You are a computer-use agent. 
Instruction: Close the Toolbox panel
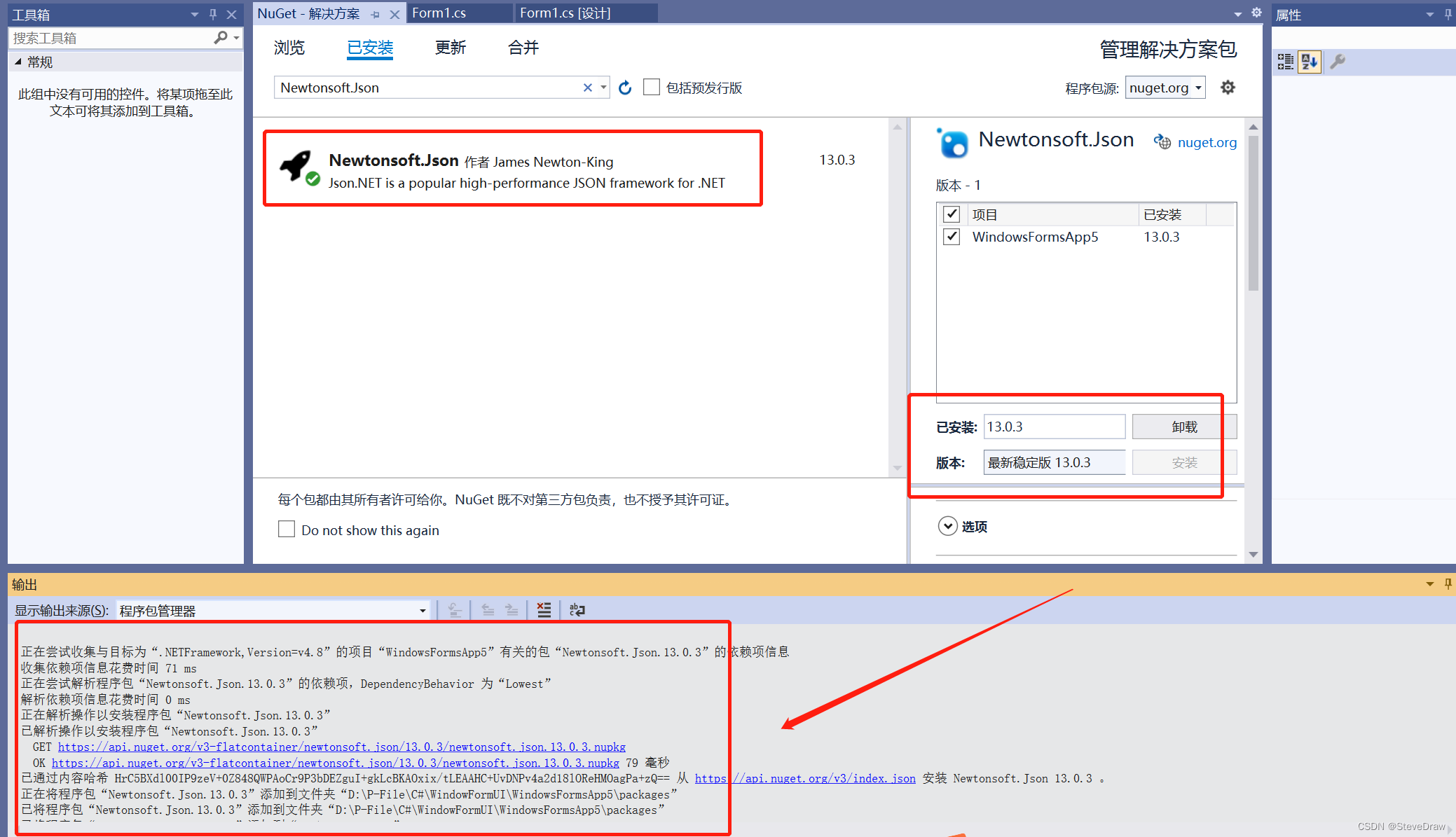coord(231,14)
